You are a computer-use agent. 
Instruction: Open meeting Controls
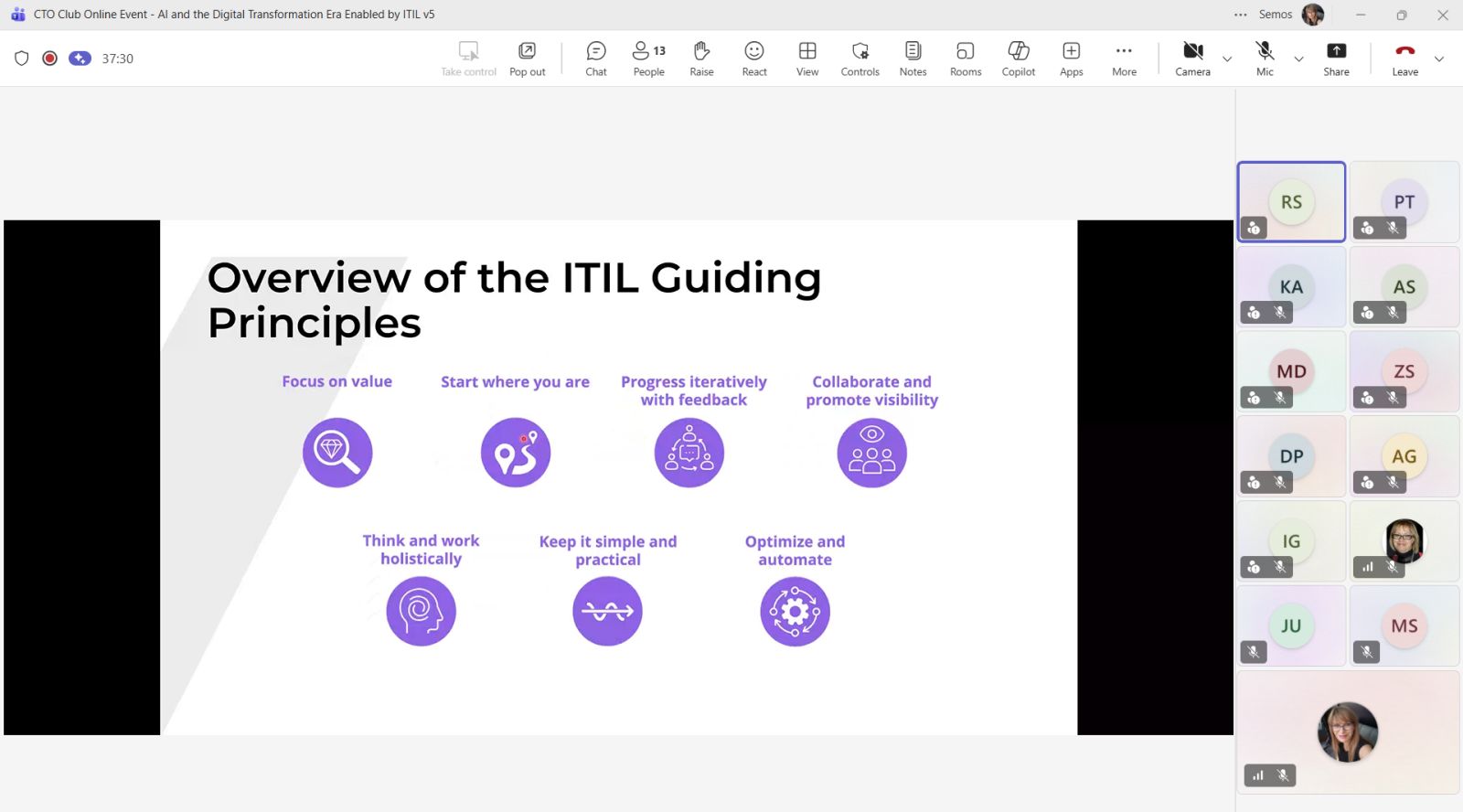point(860,59)
